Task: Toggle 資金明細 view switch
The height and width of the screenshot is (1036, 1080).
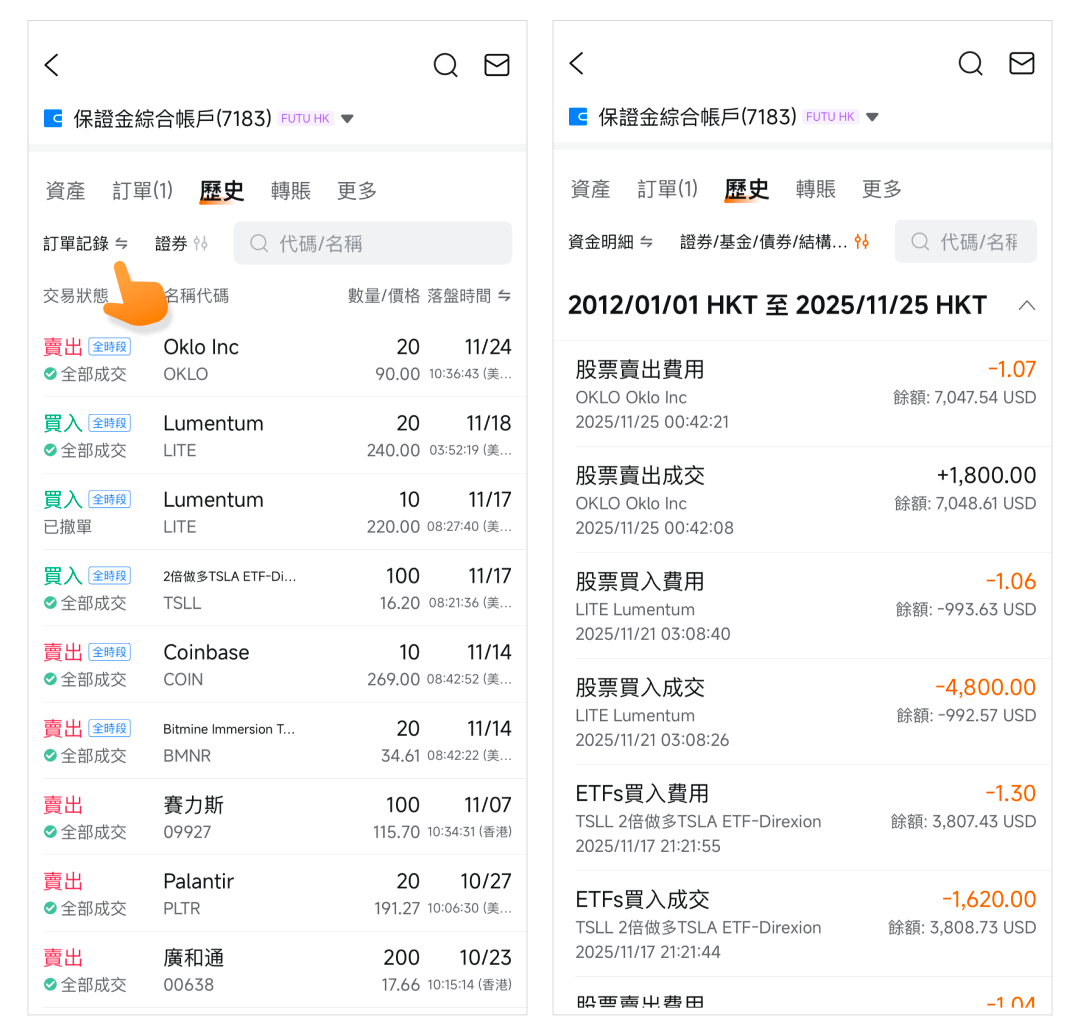Action: (646, 242)
